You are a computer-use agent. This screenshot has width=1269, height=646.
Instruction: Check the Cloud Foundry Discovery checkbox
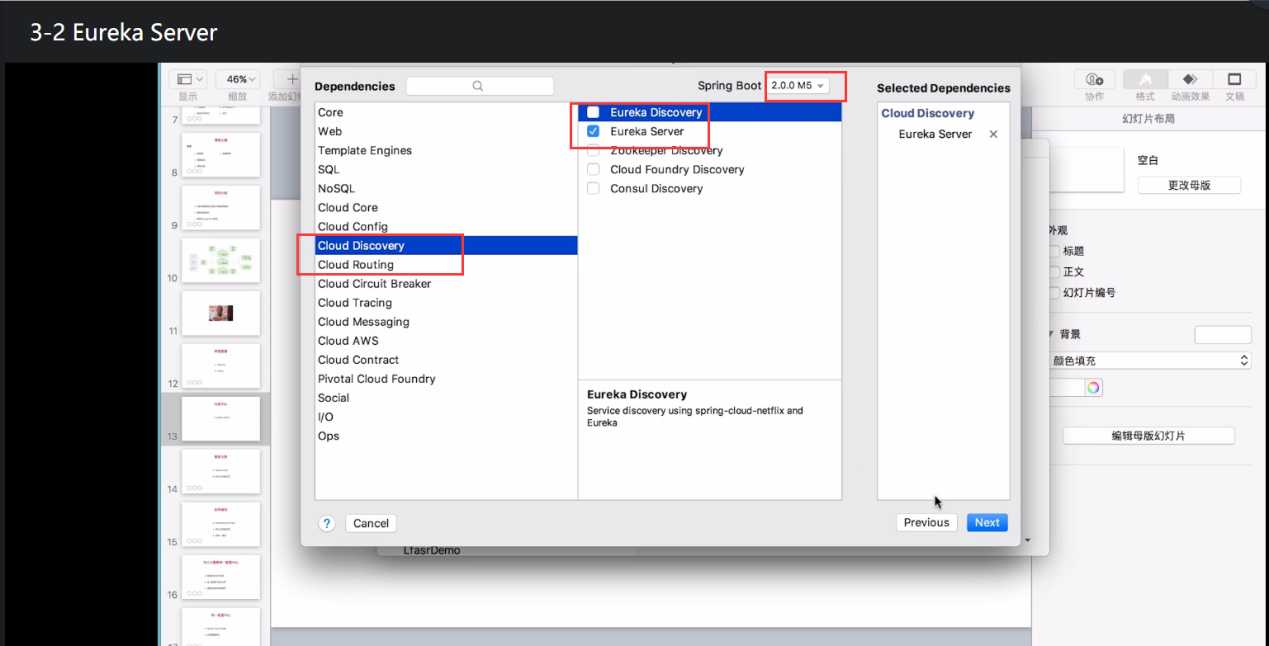coord(593,169)
